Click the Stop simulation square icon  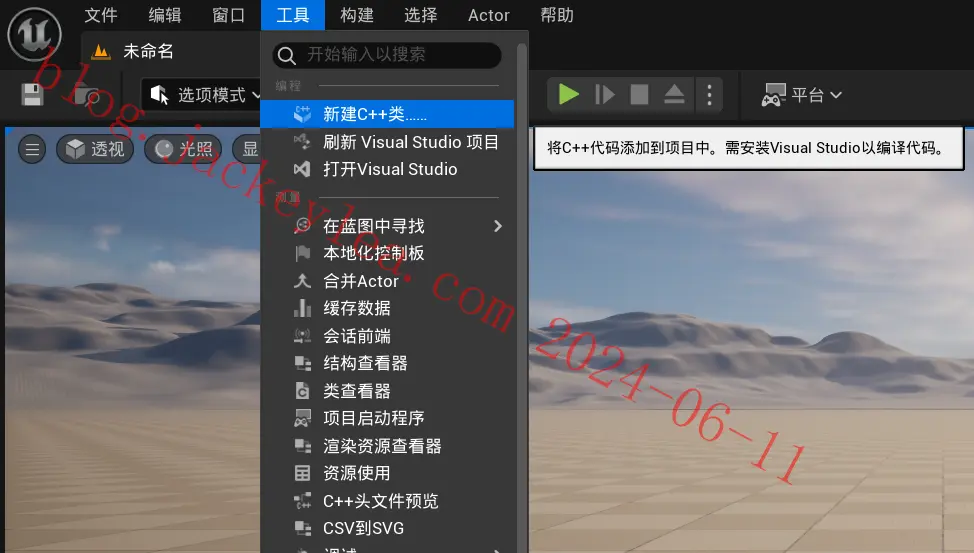tap(639, 94)
